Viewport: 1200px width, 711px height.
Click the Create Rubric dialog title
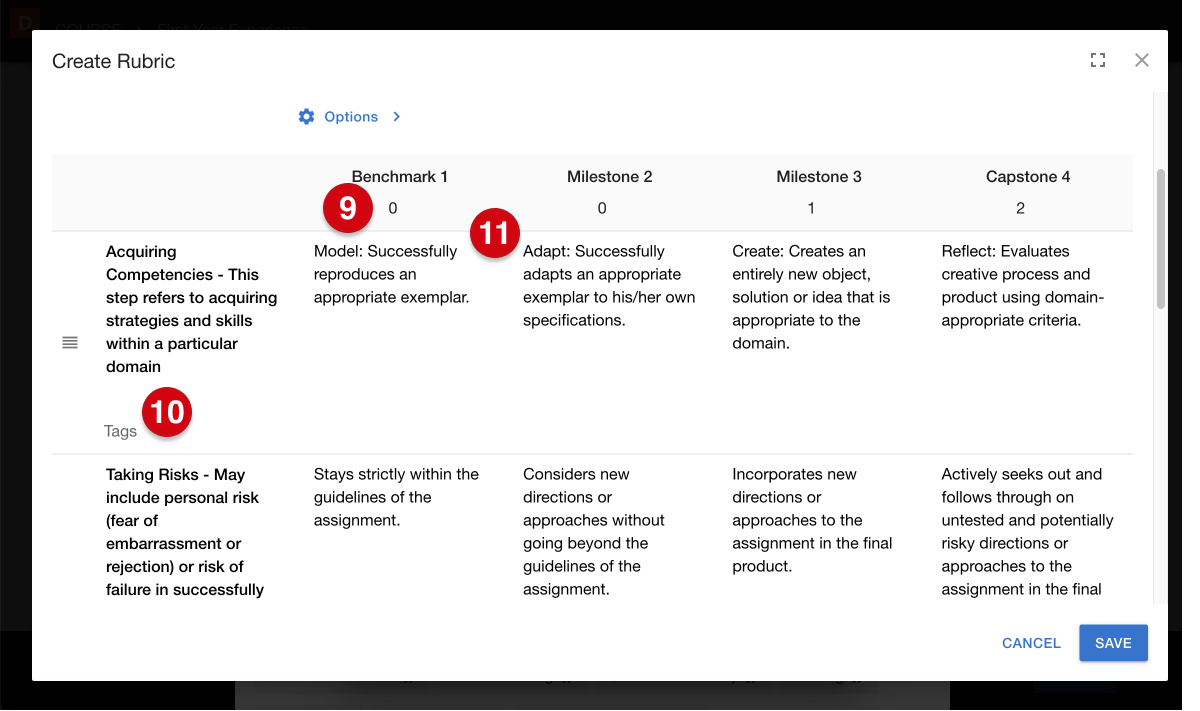click(x=113, y=61)
